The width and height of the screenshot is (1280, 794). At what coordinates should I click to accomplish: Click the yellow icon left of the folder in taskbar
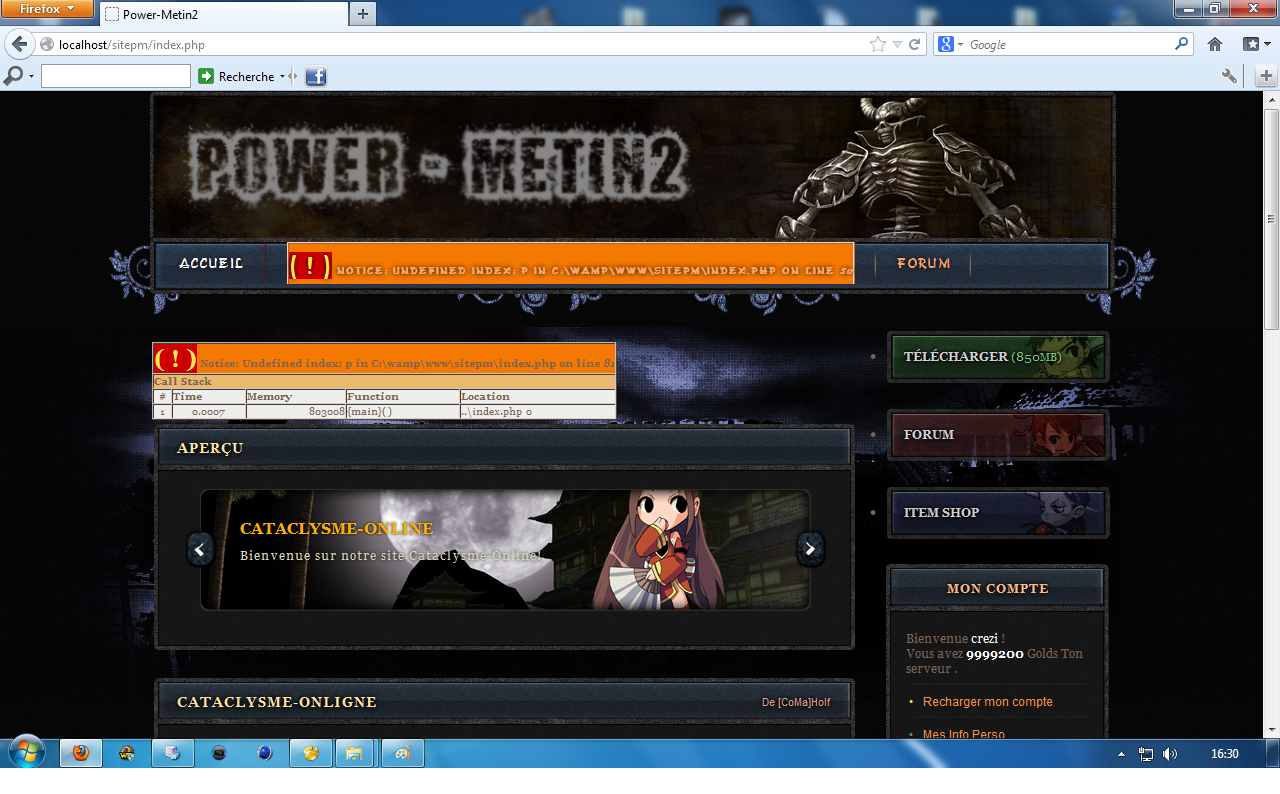310,753
